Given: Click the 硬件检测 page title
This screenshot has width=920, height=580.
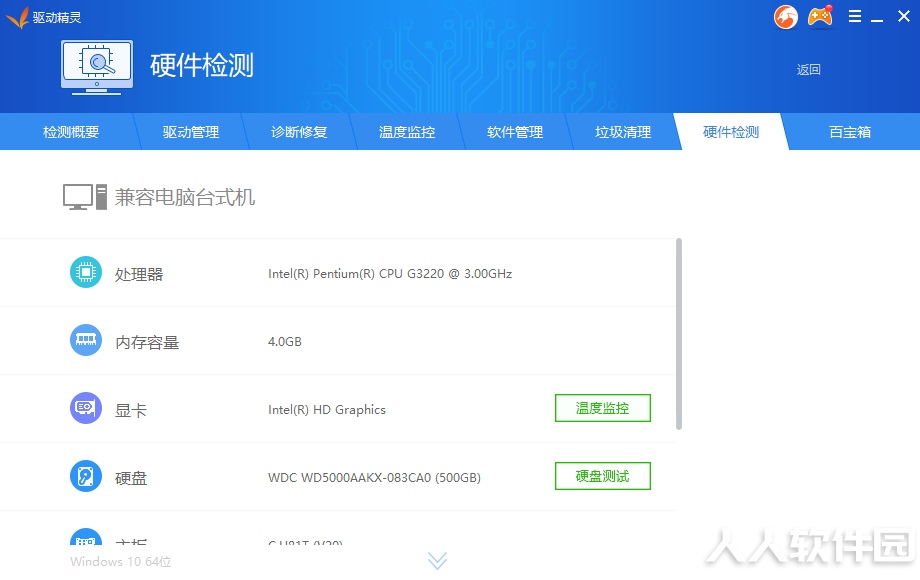Looking at the screenshot, I should [x=202, y=65].
